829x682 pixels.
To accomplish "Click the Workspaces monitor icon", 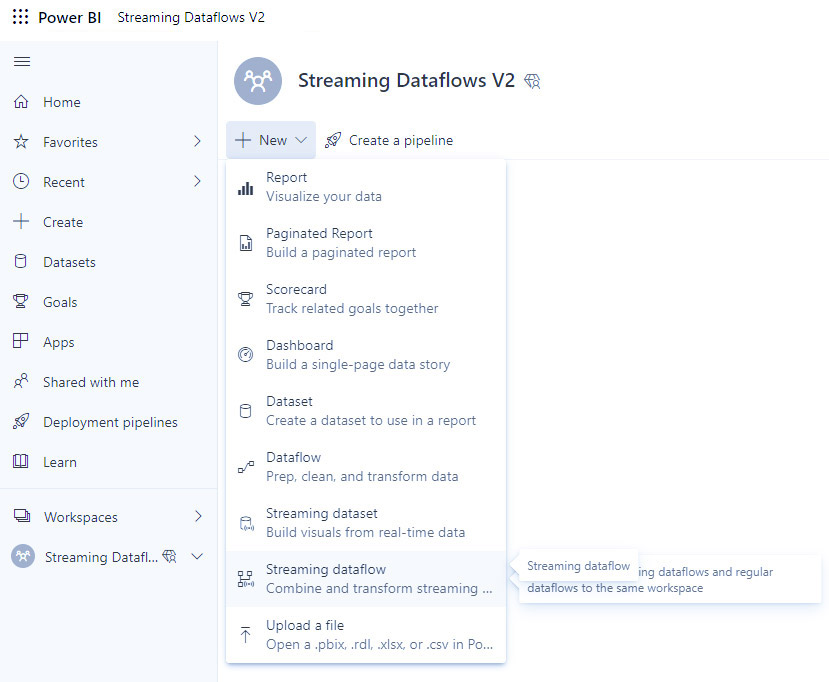I will (22, 516).
